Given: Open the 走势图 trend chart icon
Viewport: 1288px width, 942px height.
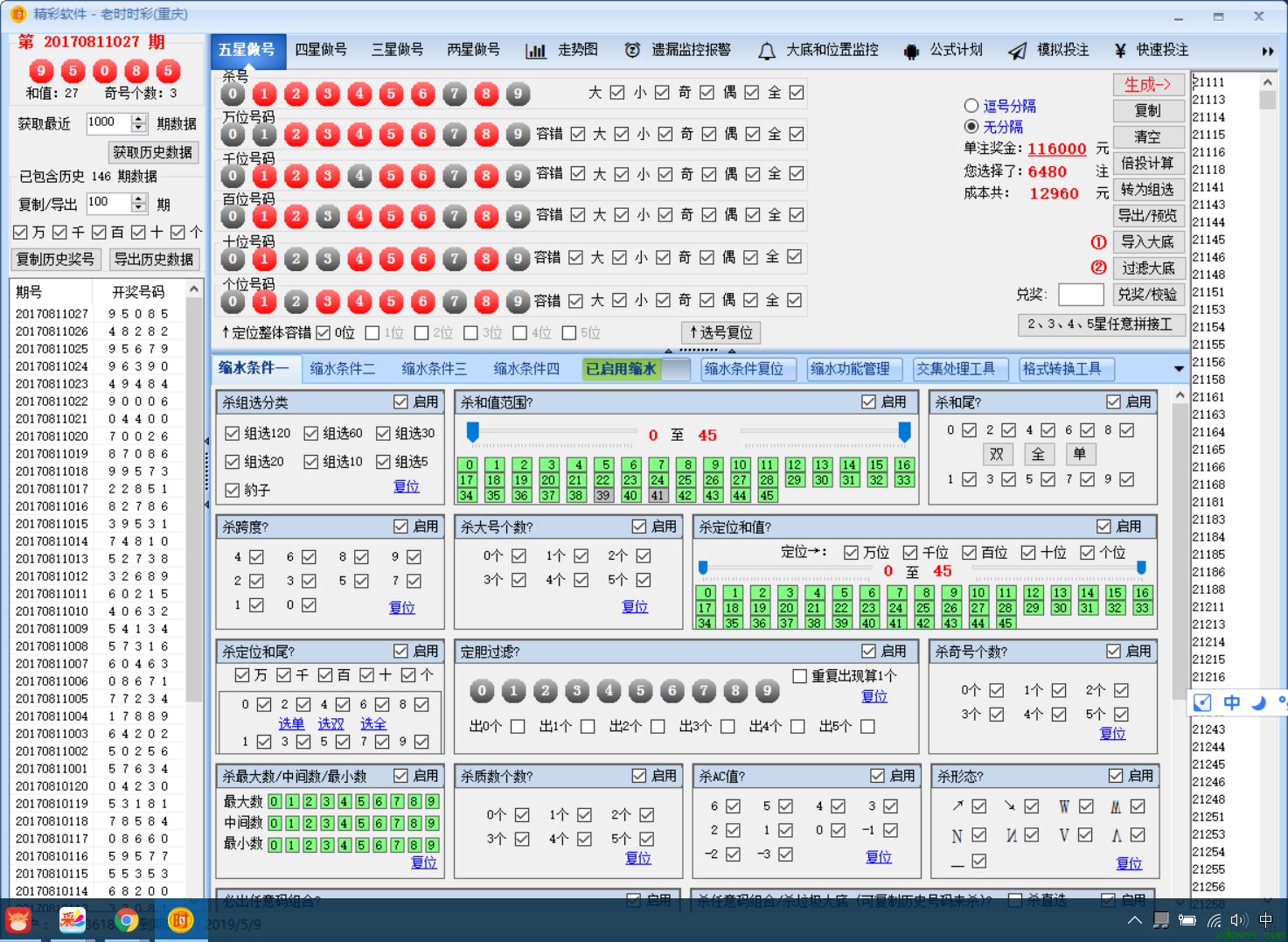Looking at the screenshot, I should tap(535, 51).
